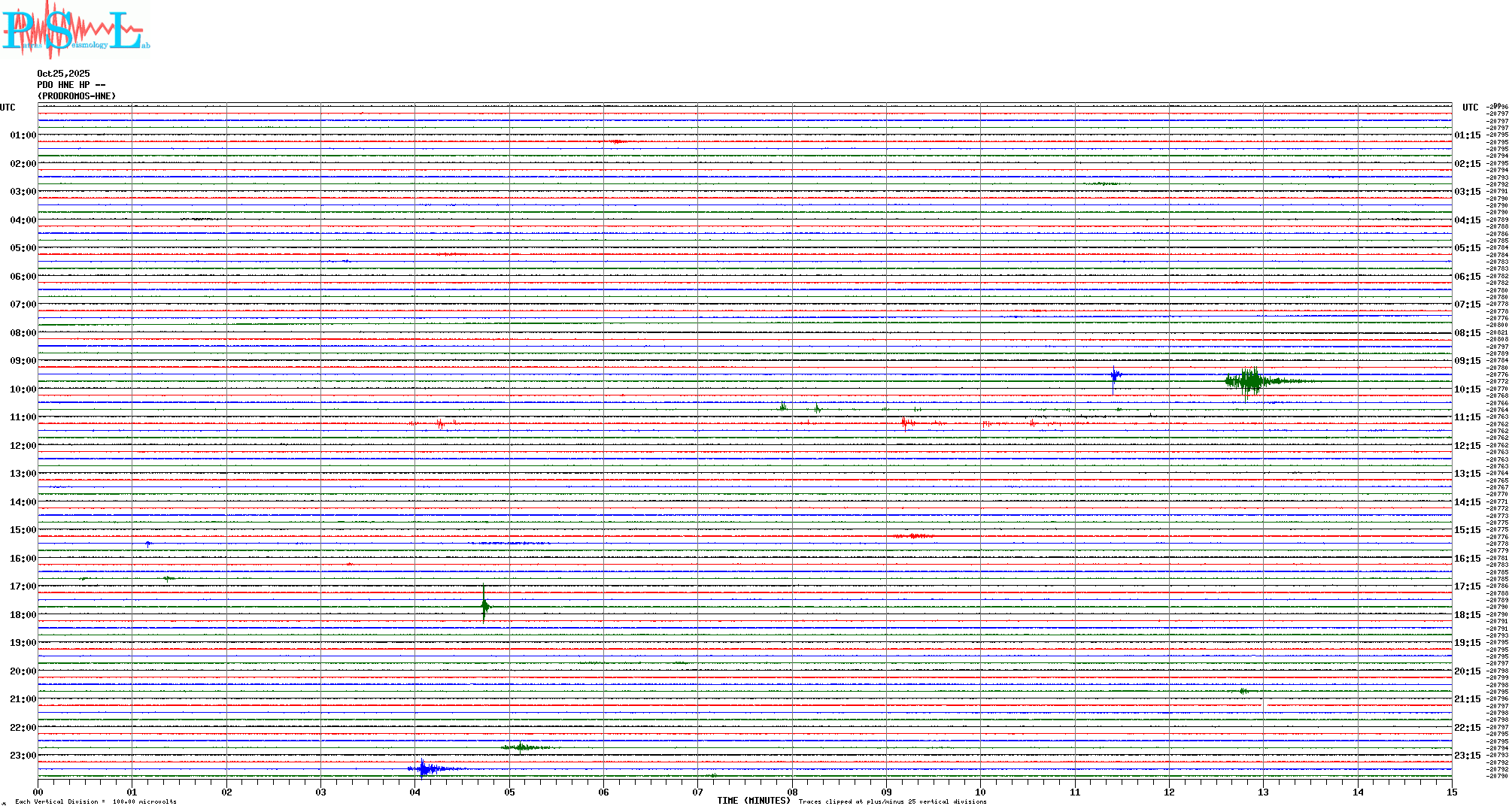Click the 10:00 hour label on left axis
The height and width of the screenshot is (812, 1512).
click(x=23, y=389)
